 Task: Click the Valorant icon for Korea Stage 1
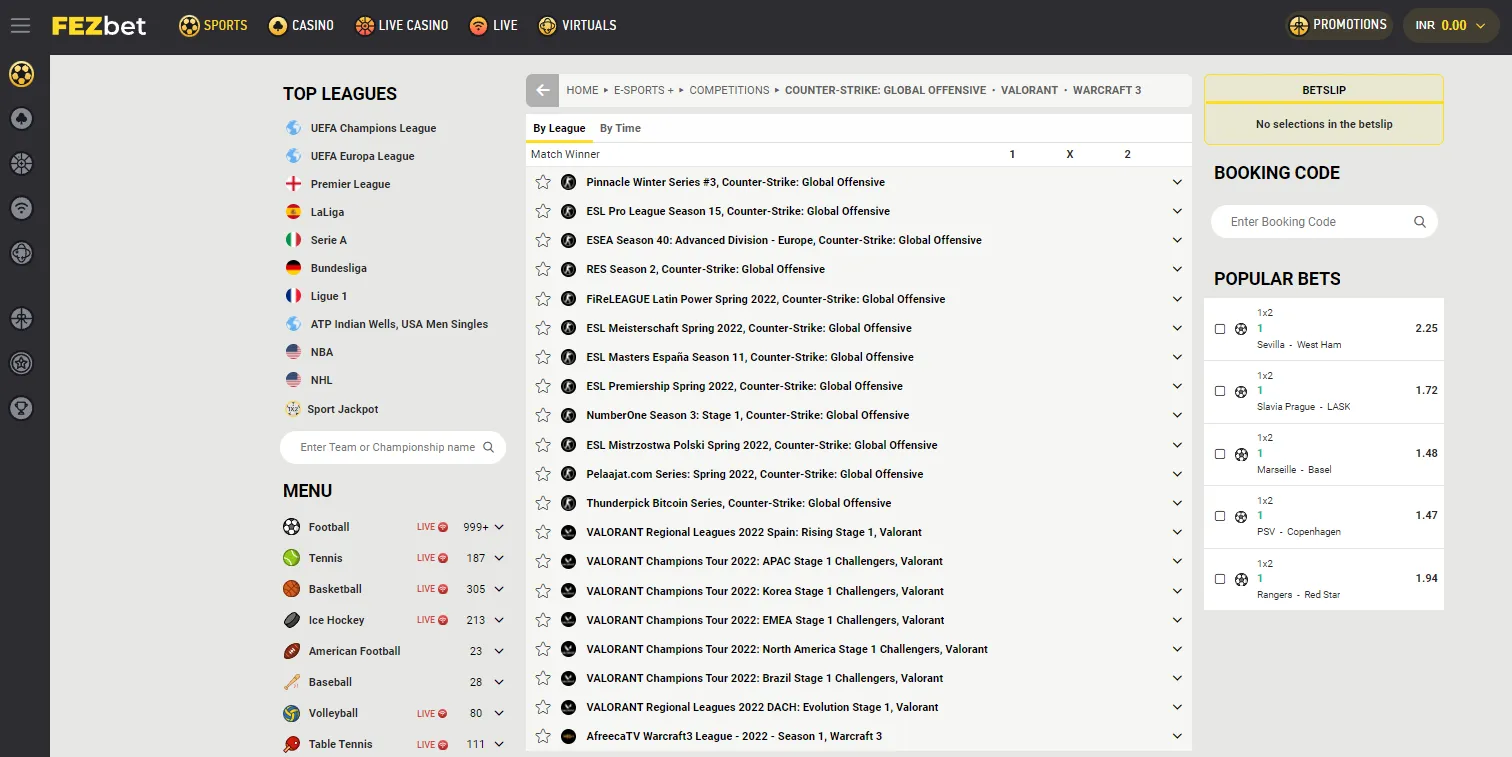point(568,591)
